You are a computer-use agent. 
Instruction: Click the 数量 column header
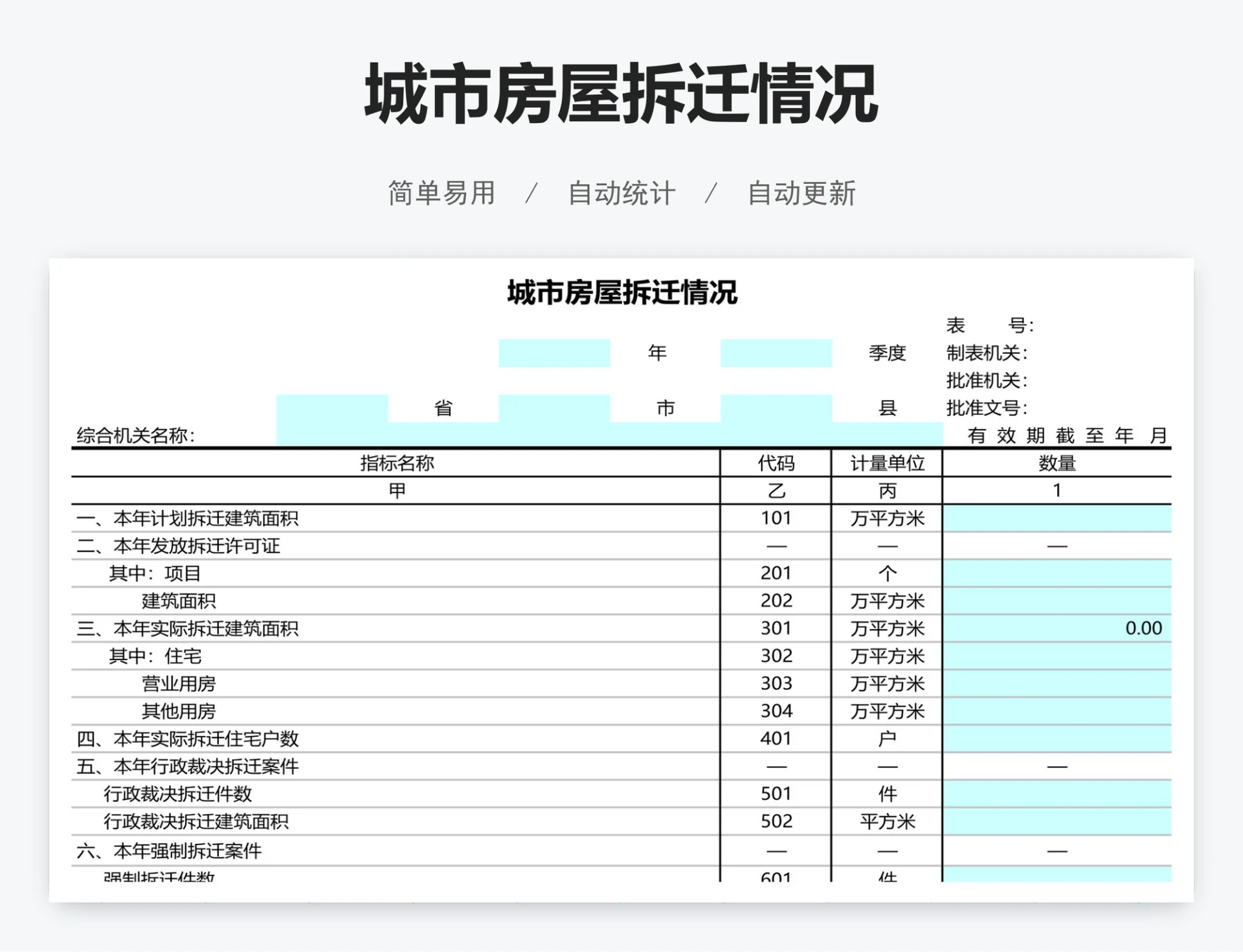1057,463
